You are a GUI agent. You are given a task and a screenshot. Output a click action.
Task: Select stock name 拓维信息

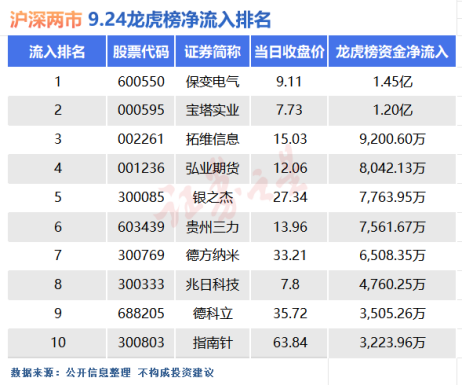pyautogui.click(x=213, y=139)
